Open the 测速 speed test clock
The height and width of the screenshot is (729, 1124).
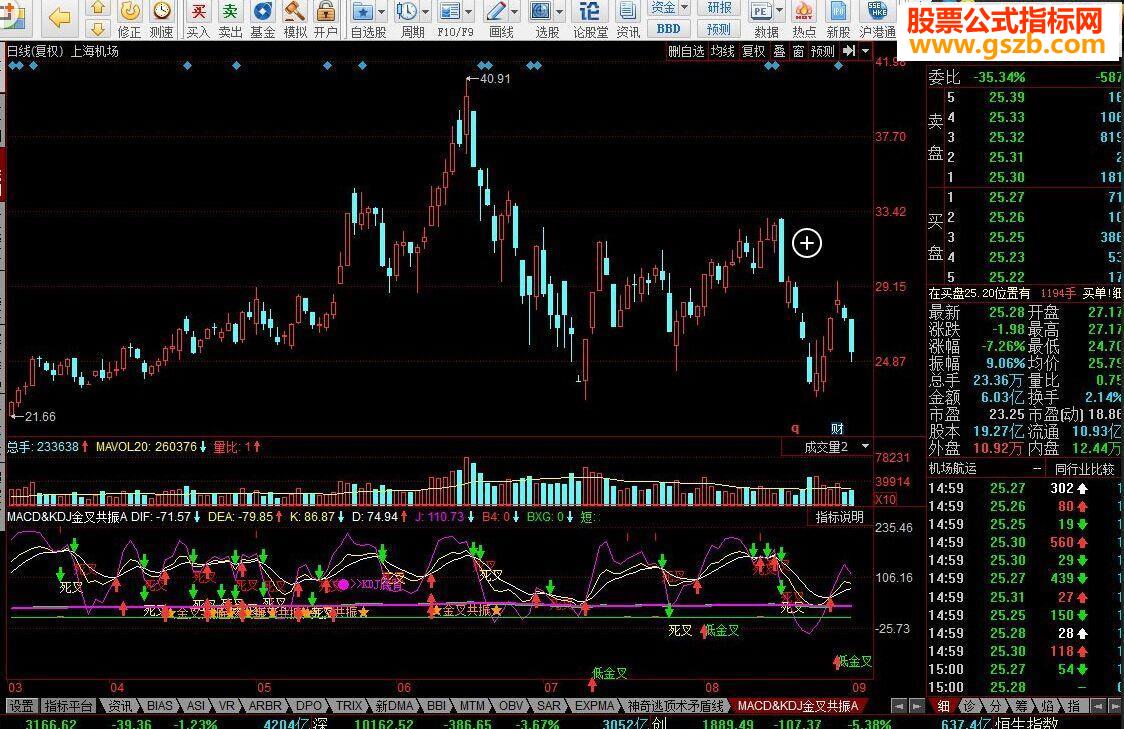[161, 19]
